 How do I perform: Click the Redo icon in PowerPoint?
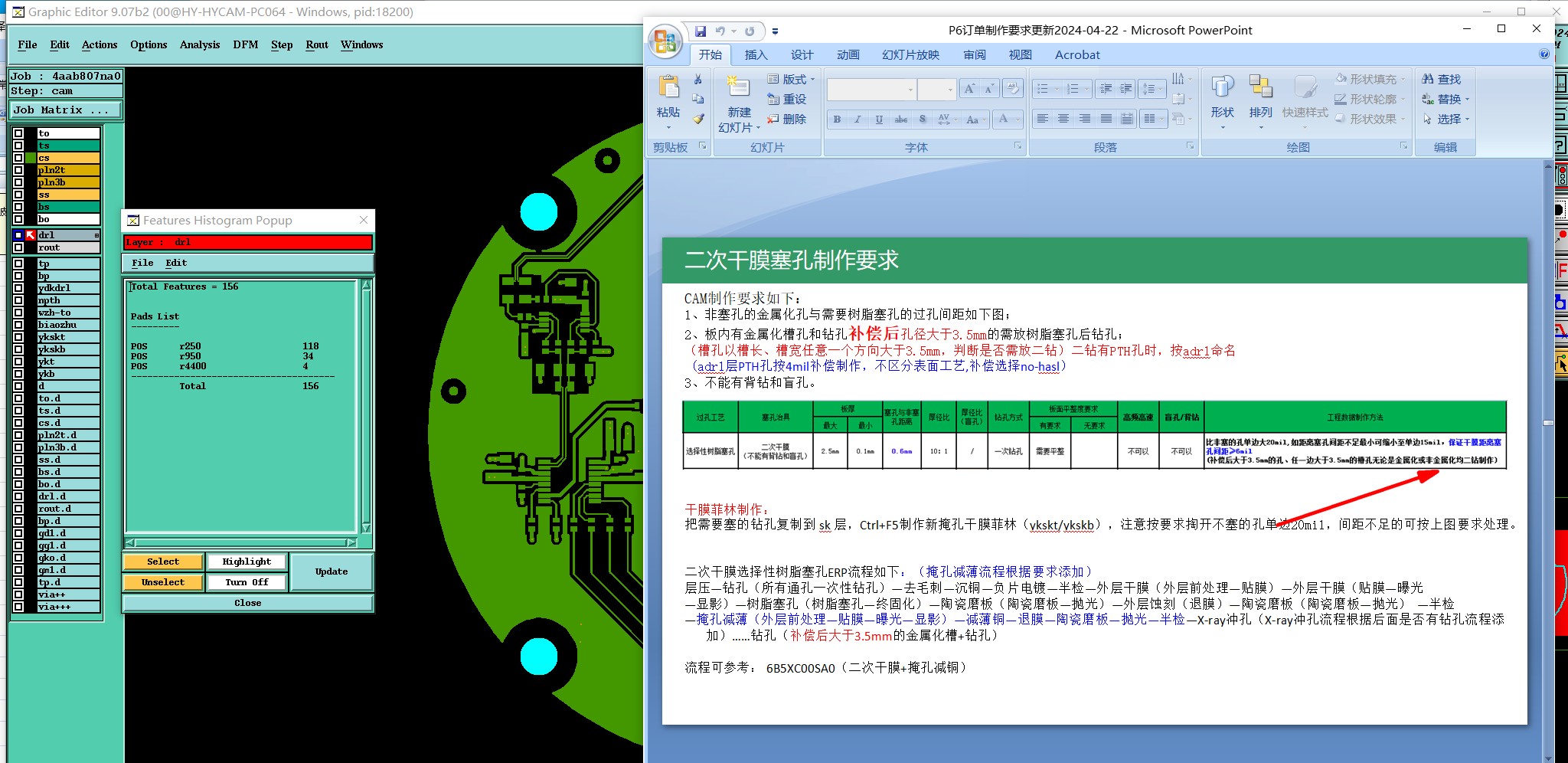[750, 31]
